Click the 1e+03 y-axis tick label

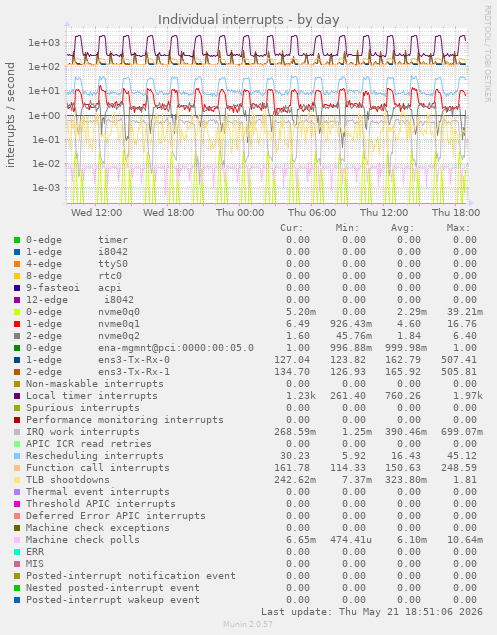click(x=43, y=43)
